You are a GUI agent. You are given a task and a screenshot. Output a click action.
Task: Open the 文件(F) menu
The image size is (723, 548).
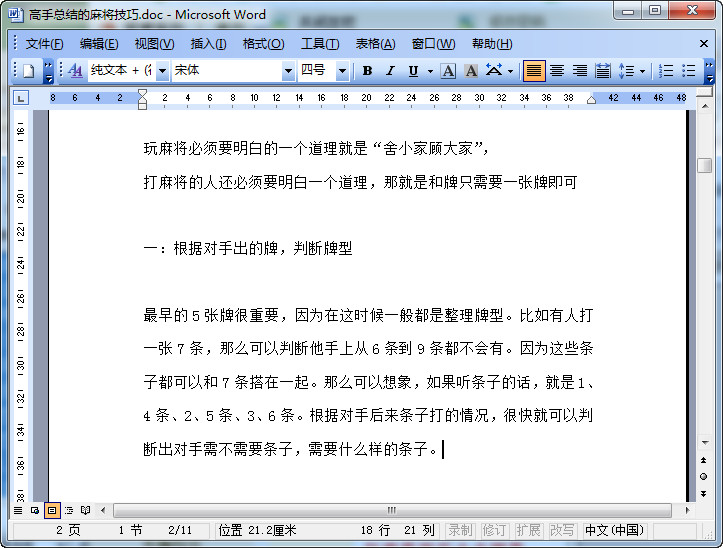point(44,44)
